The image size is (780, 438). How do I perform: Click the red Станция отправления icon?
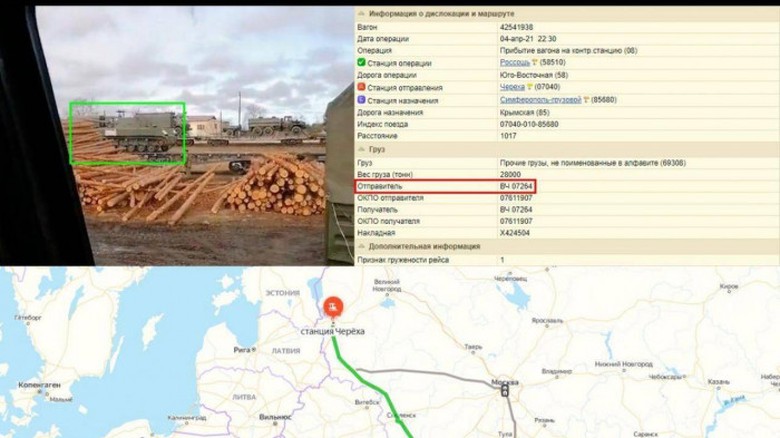pyautogui.click(x=361, y=87)
